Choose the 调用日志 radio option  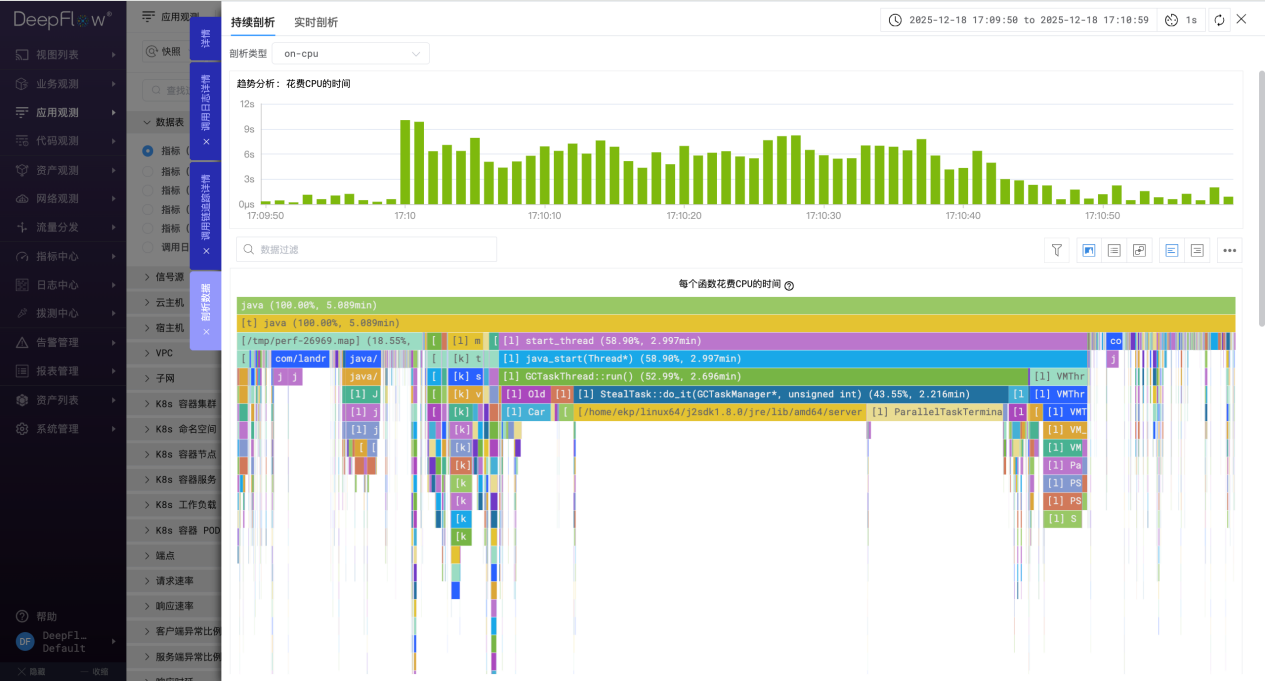click(148, 247)
